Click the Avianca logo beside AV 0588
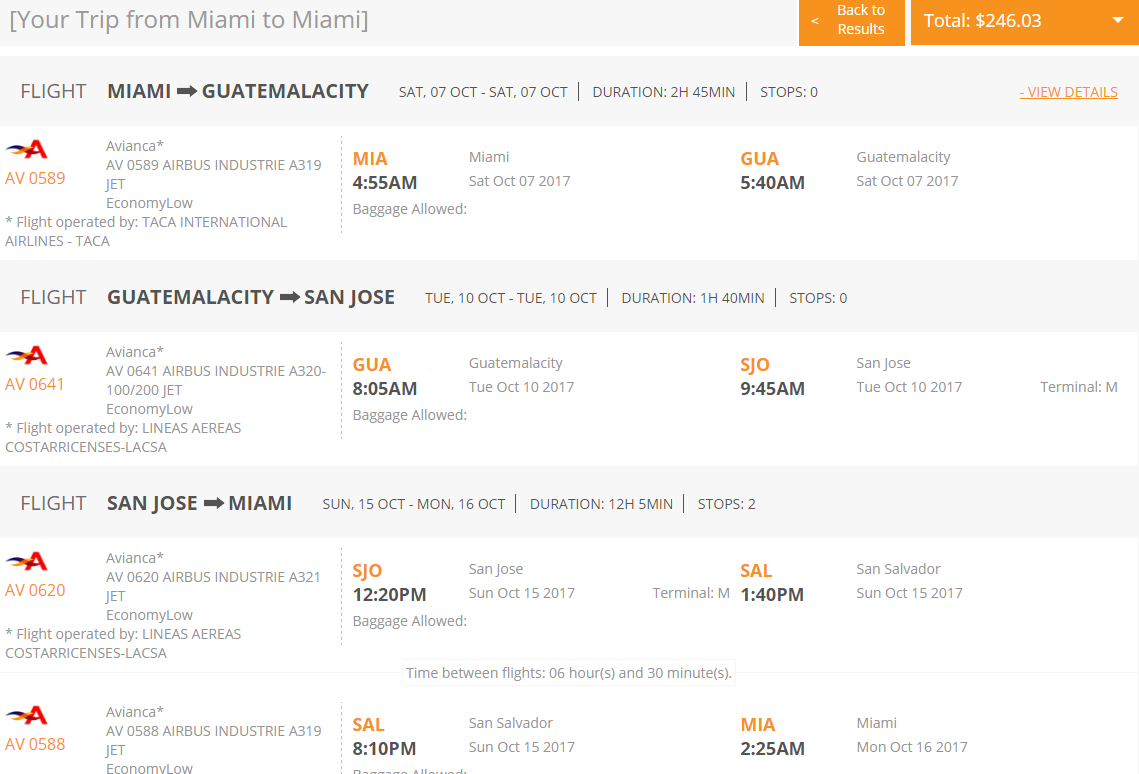This screenshot has width=1139, height=774. (x=27, y=715)
